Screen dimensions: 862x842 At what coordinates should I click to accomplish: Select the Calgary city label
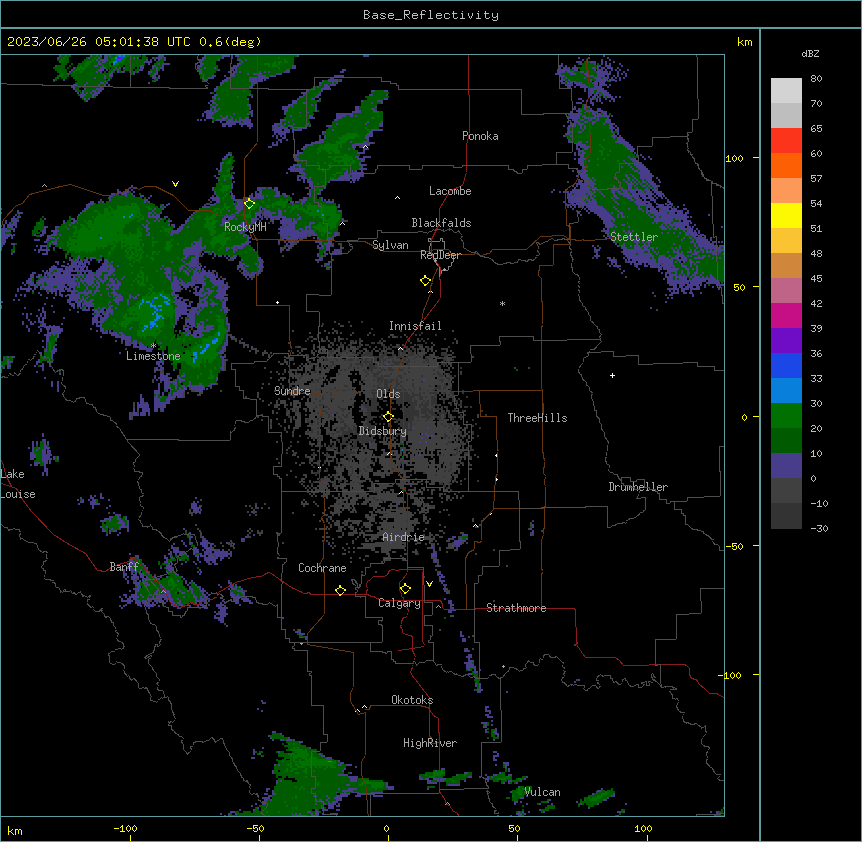point(399,603)
